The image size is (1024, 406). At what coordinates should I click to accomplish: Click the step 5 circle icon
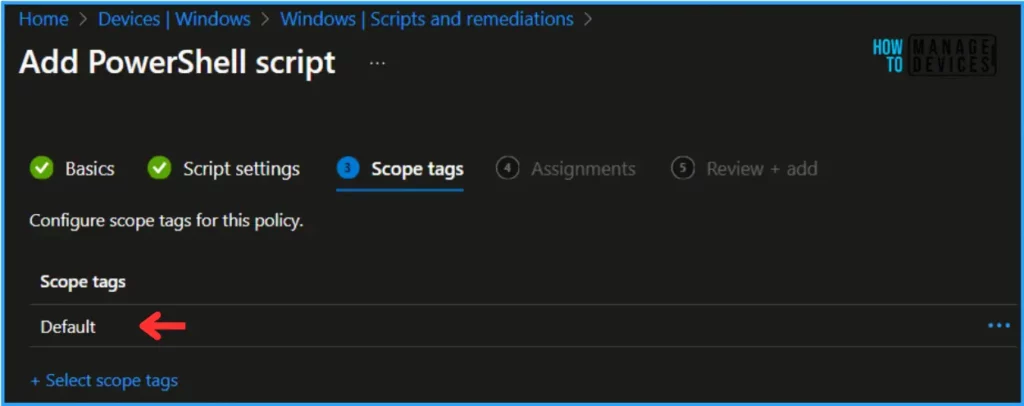click(x=682, y=168)
